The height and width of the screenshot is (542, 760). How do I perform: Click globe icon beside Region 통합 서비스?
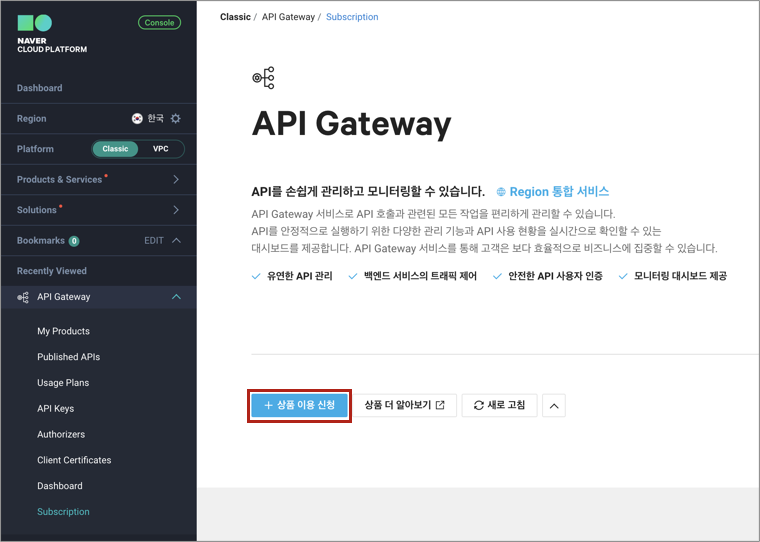pyautogui.click(x=501, y=192)
